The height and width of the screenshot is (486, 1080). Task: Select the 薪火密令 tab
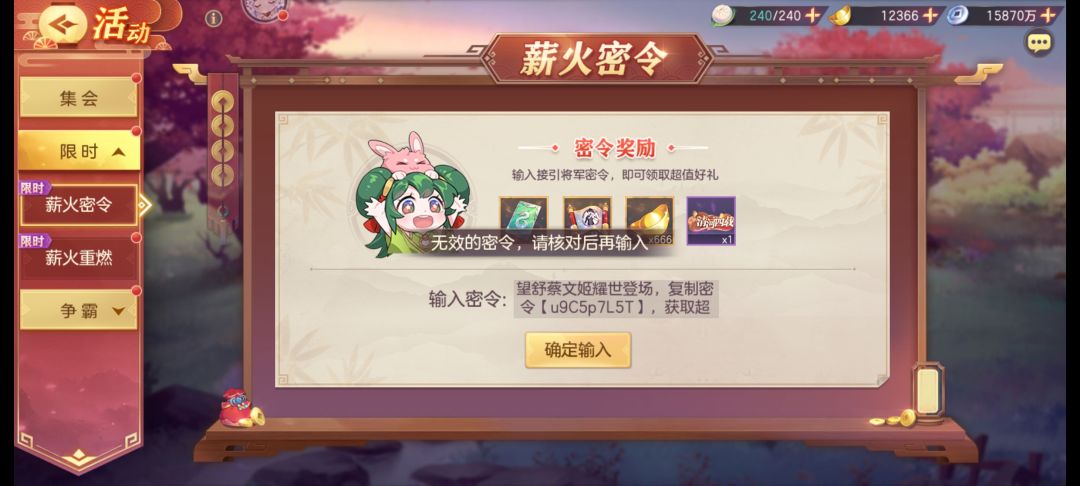[x=79, y=204]
